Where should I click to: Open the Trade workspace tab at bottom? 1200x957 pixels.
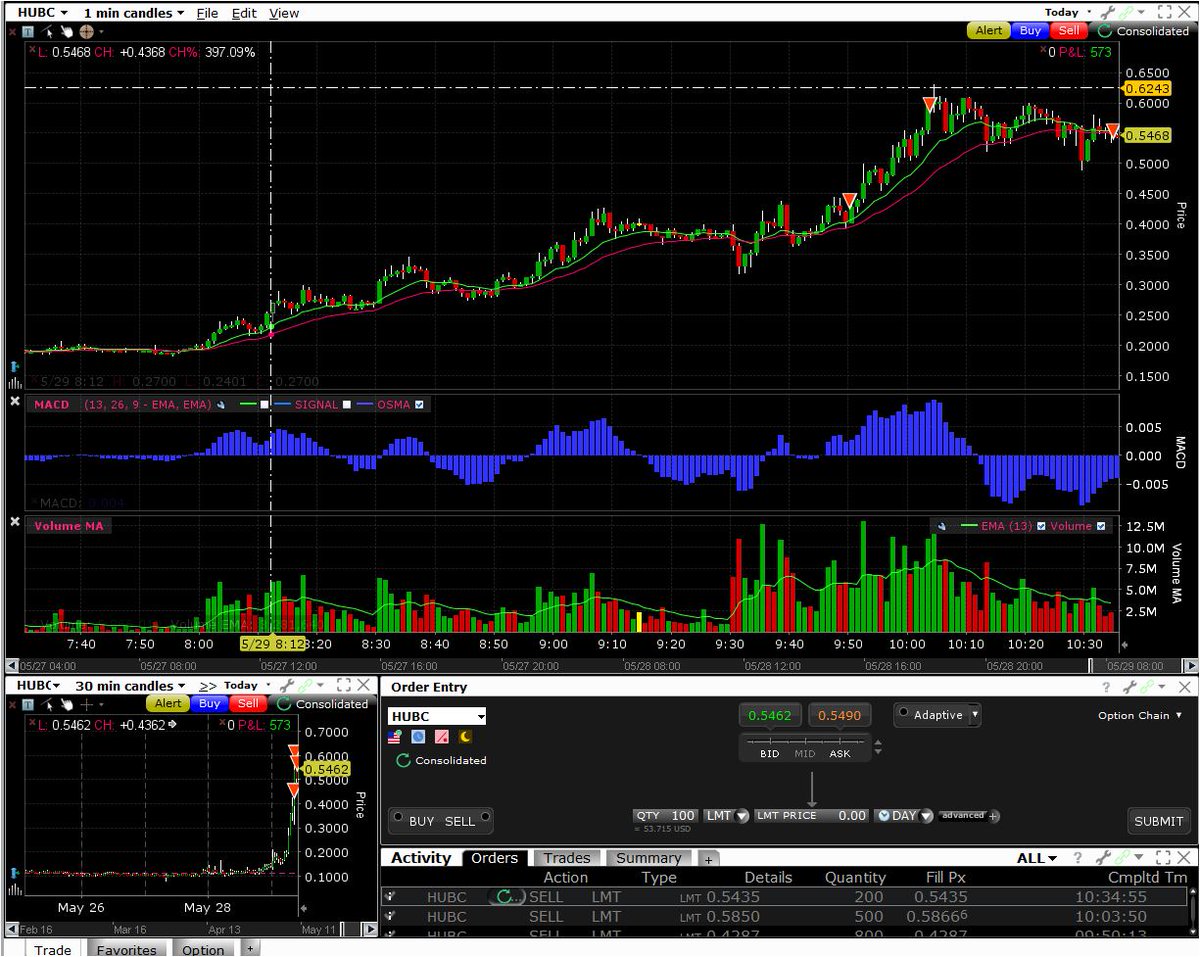tap(53, 949)
